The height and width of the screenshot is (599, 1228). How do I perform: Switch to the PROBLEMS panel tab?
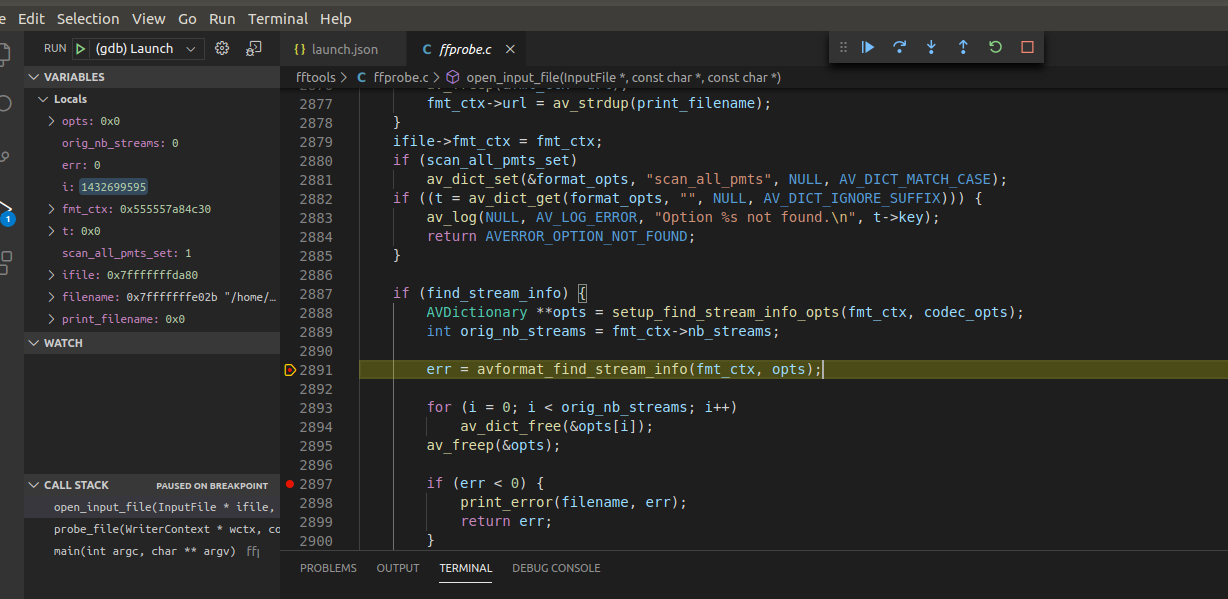[328, 568]
